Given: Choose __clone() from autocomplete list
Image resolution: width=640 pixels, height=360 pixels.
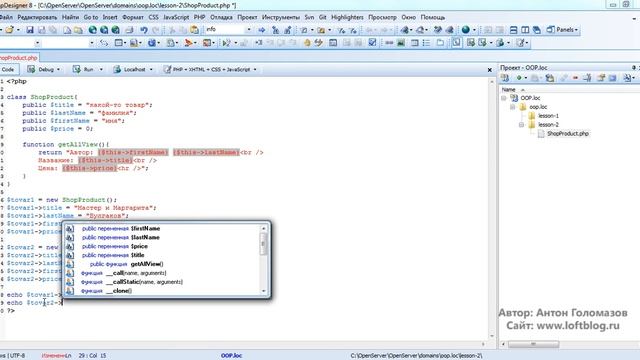Looking at the screenshot, I should (x=162, y=291).
